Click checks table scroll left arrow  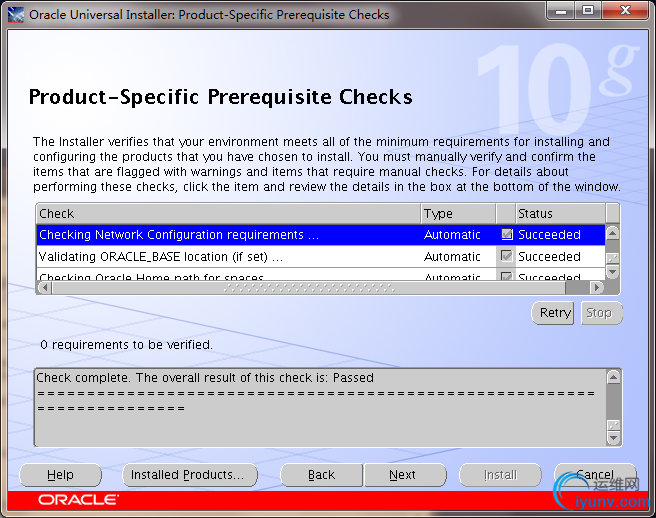(x=45, y=287)
